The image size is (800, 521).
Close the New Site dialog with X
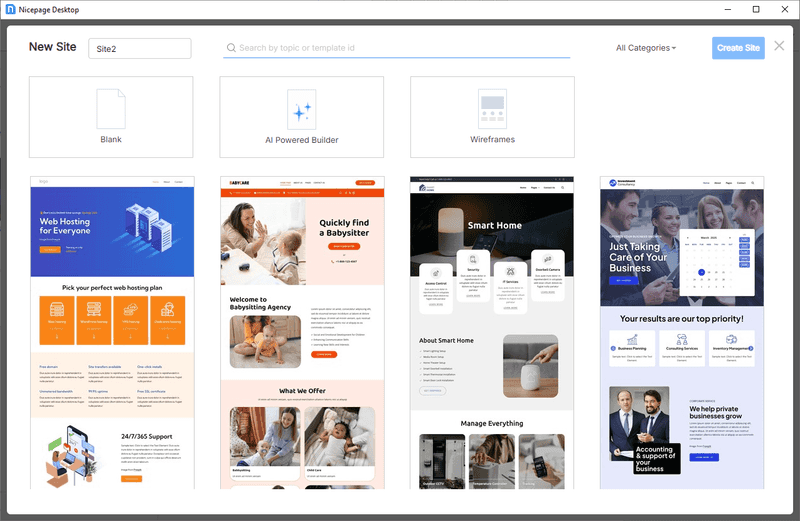779,46
